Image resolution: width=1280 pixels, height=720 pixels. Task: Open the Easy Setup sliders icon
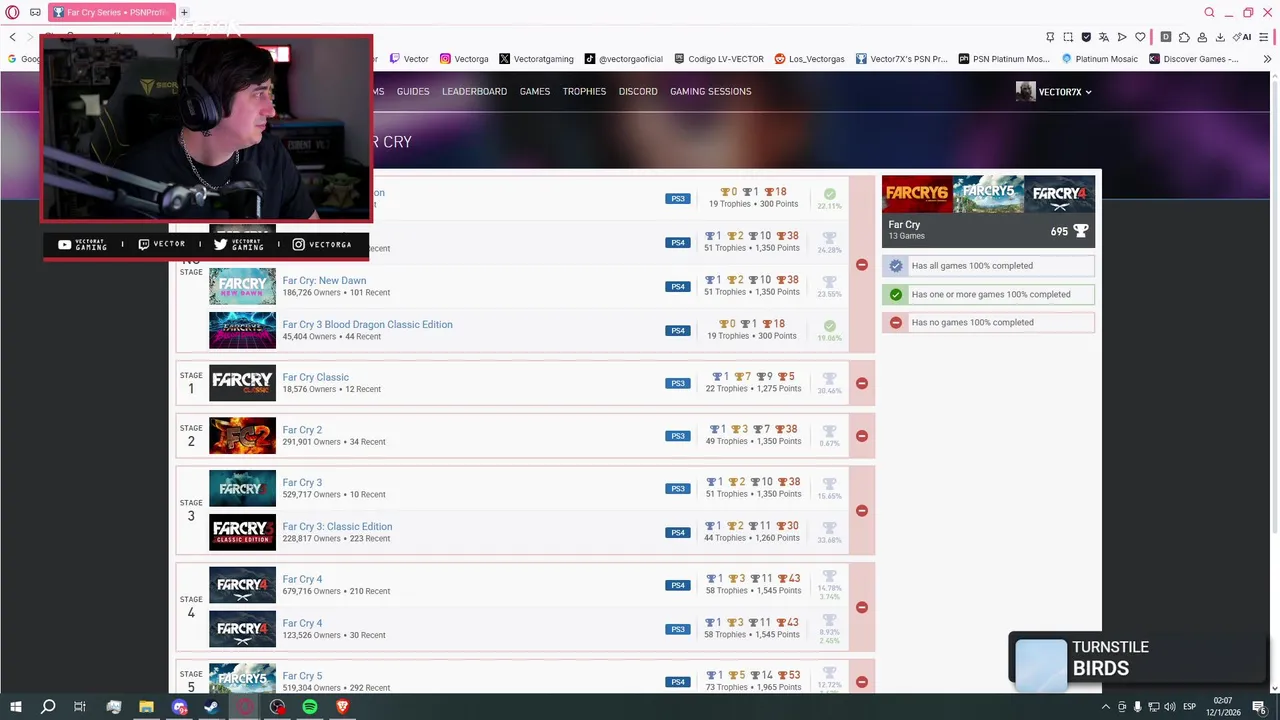[x=1265, y=37]
